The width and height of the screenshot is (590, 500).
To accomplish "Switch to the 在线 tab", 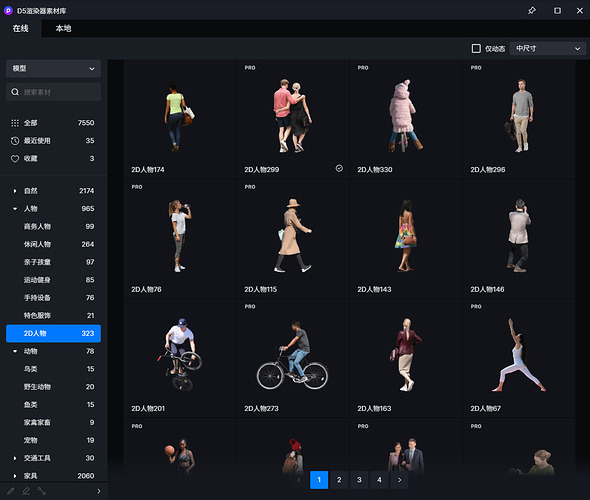I will point(21,28).
